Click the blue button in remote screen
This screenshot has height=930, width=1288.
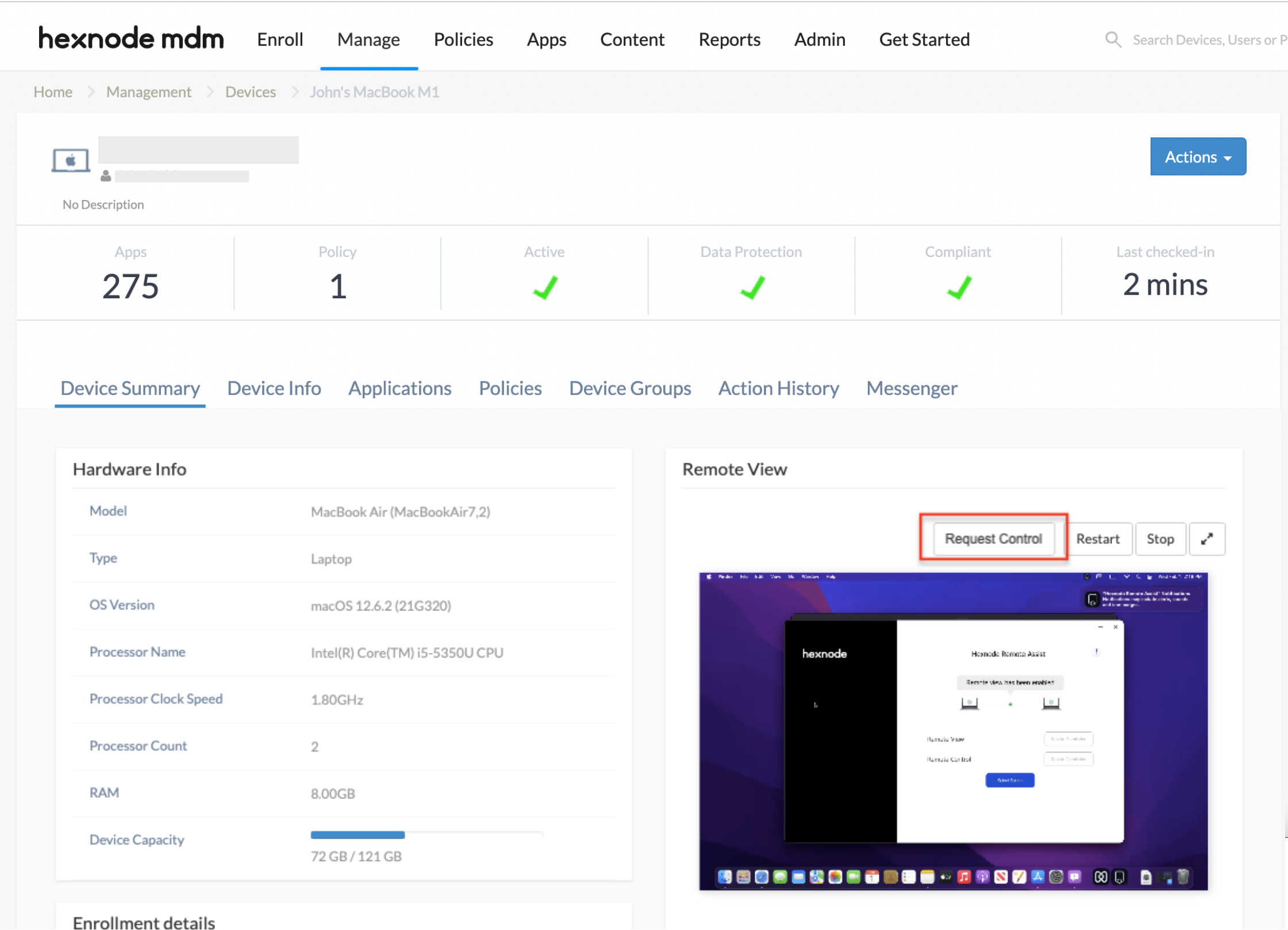[1009, 780]
